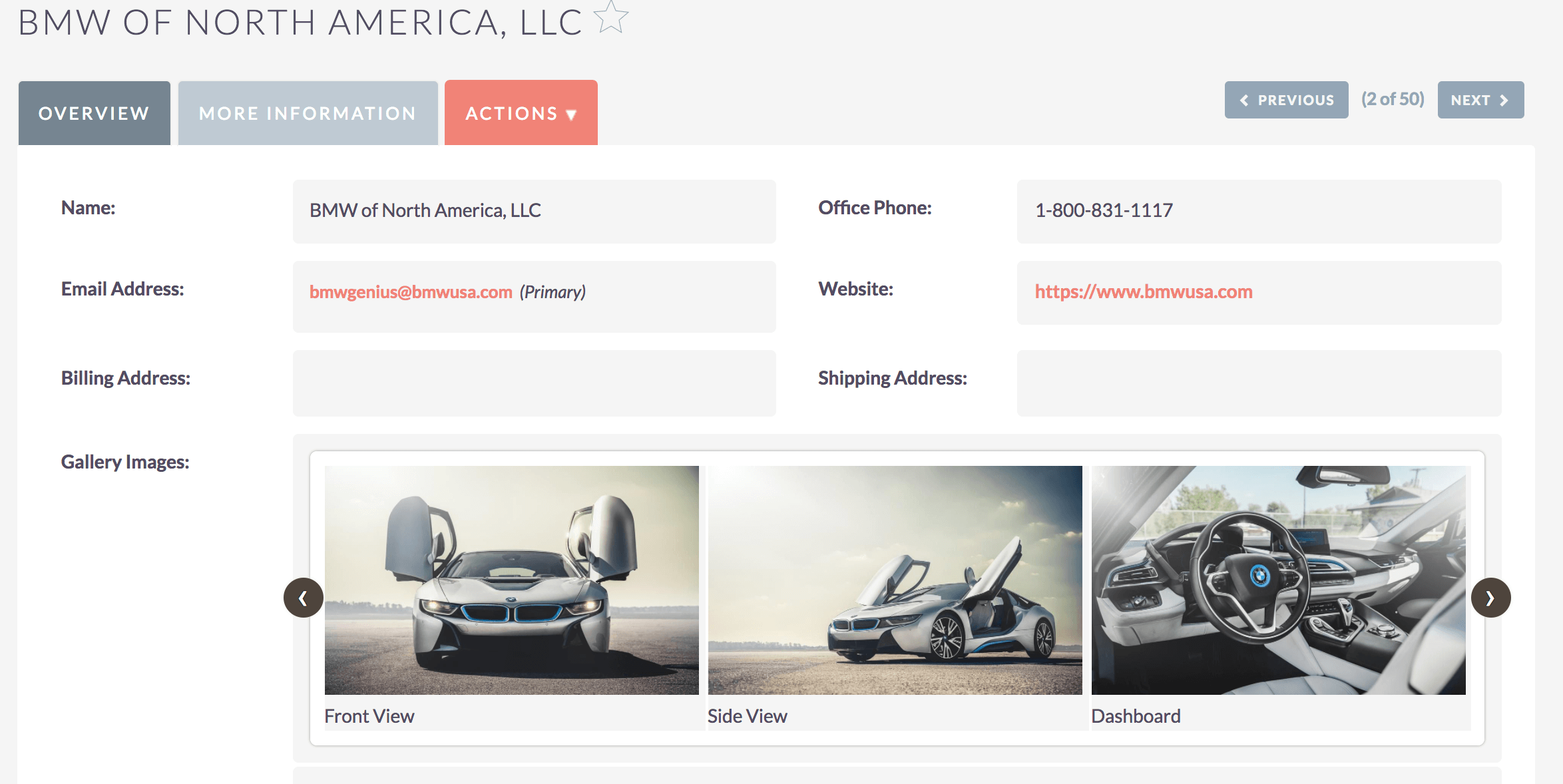The height and width of the screenshot is (784, 1563).
Task: Go to the Next record
Action: (x=1480, y=100)
